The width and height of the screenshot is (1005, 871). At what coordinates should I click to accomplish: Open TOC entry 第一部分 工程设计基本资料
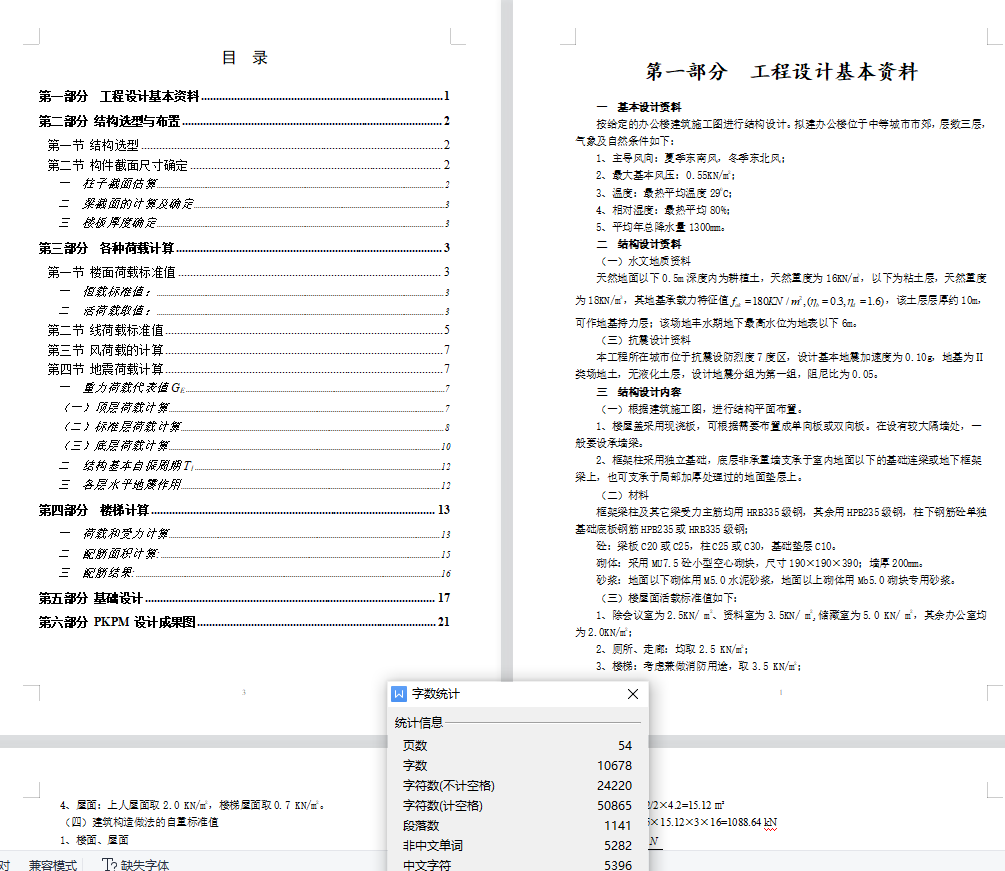point(119,97)
